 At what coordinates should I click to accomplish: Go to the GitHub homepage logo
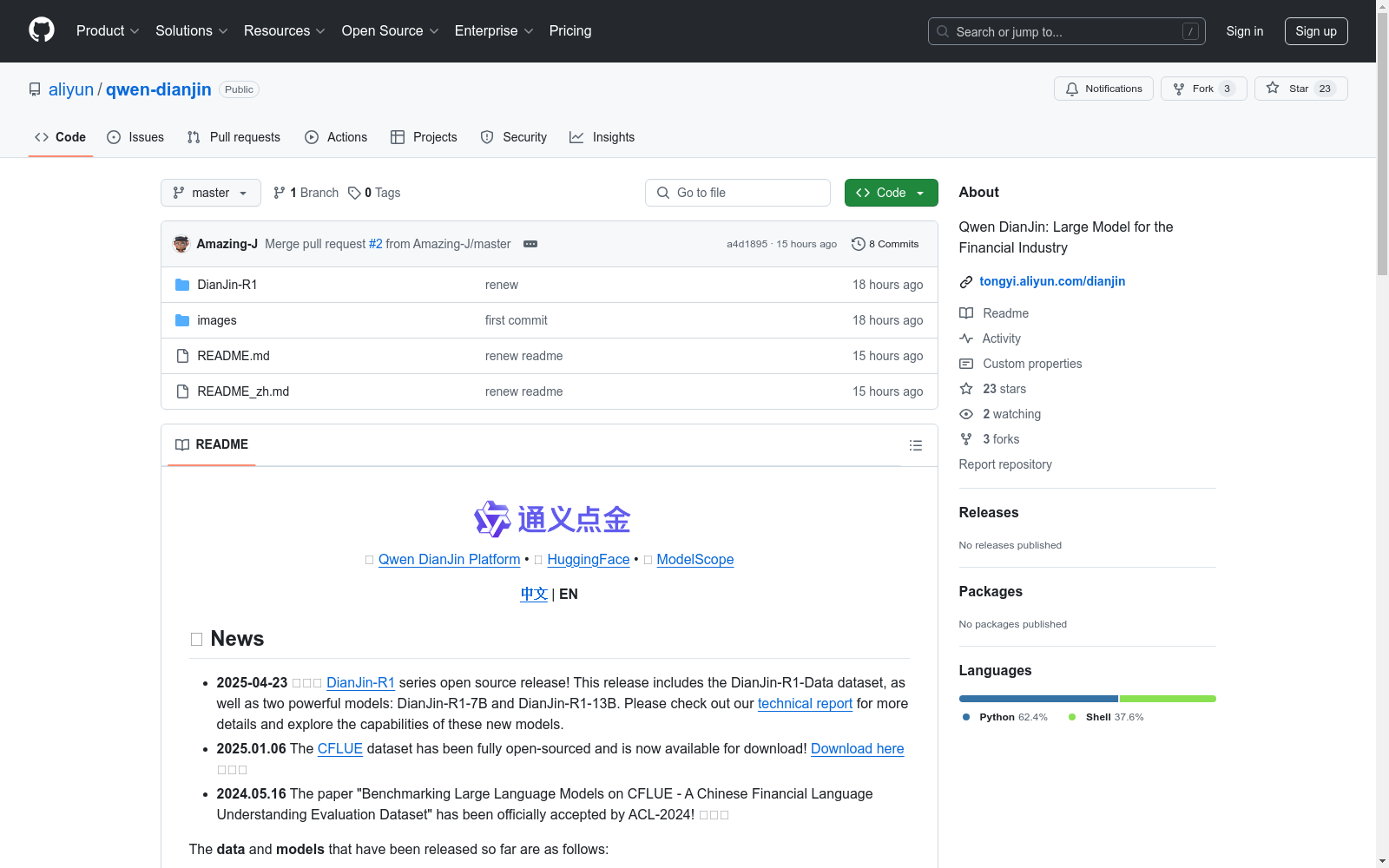click(42, 30)
